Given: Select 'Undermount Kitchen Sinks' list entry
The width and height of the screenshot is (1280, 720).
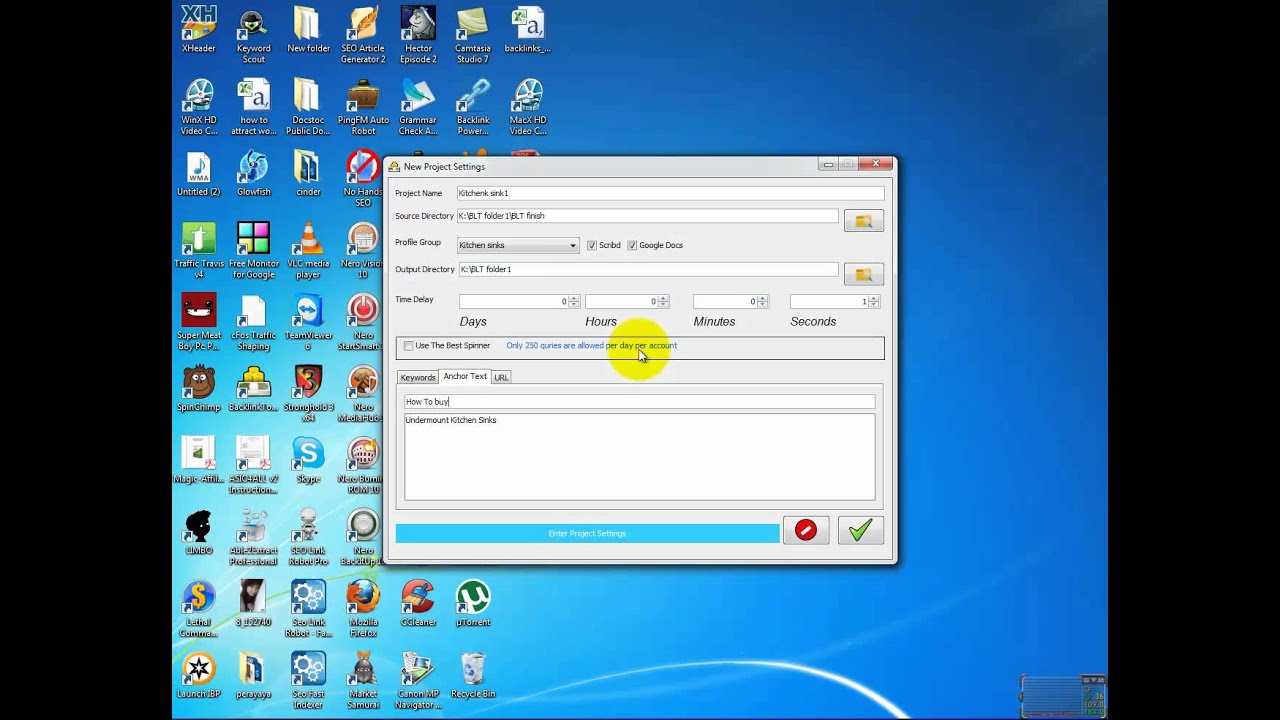Looking at the screenshot, I should pos(451,420).
